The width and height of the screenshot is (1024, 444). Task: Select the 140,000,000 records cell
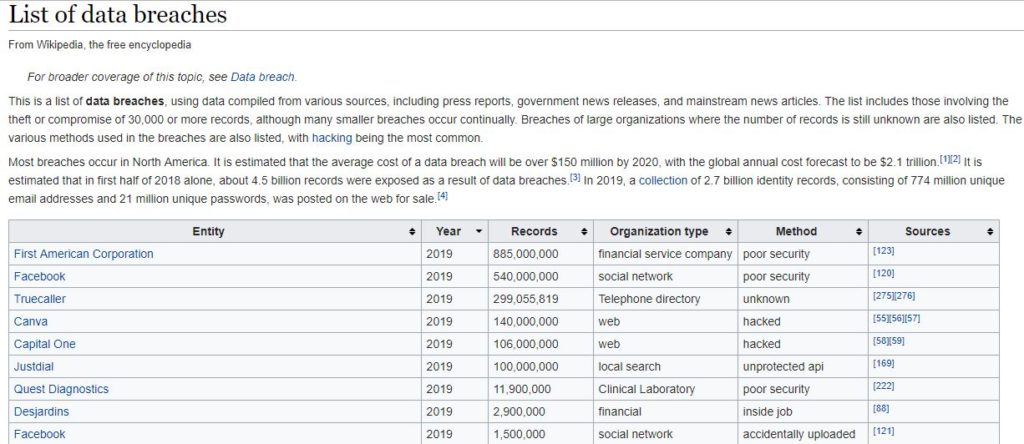tap(540, 321)
